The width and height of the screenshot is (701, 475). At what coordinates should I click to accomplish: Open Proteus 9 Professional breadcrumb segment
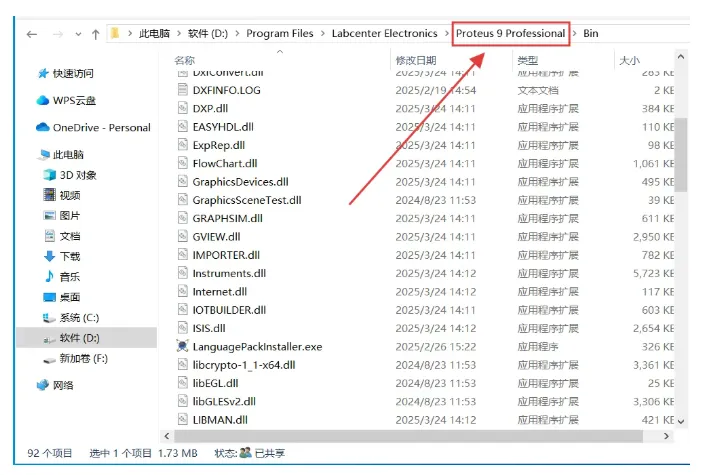pyautogui.click(x=511, y=34)
